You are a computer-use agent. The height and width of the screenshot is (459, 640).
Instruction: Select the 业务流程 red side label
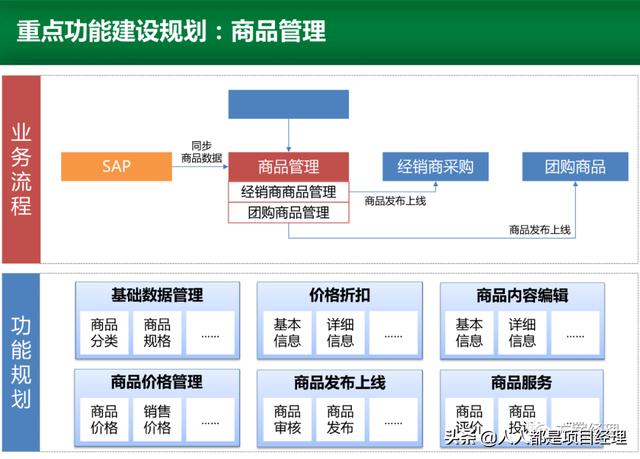click(x=21, y=169)
